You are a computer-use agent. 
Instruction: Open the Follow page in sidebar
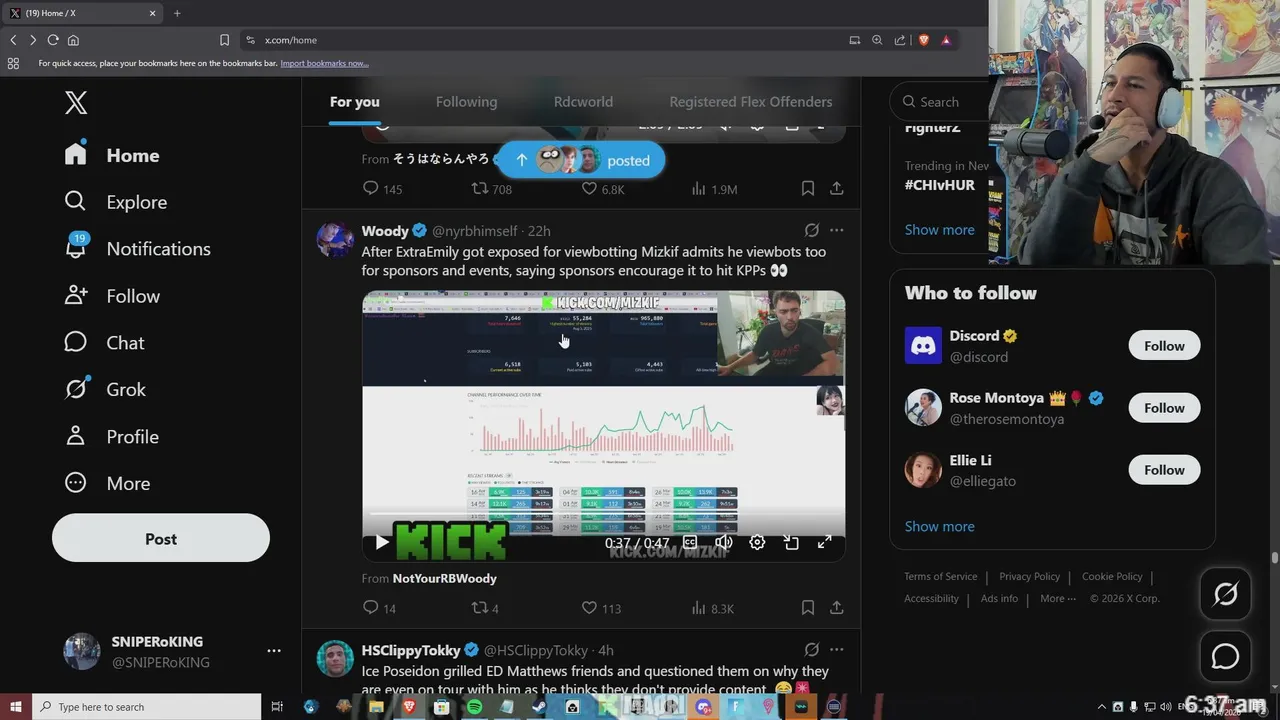[112, 296]
